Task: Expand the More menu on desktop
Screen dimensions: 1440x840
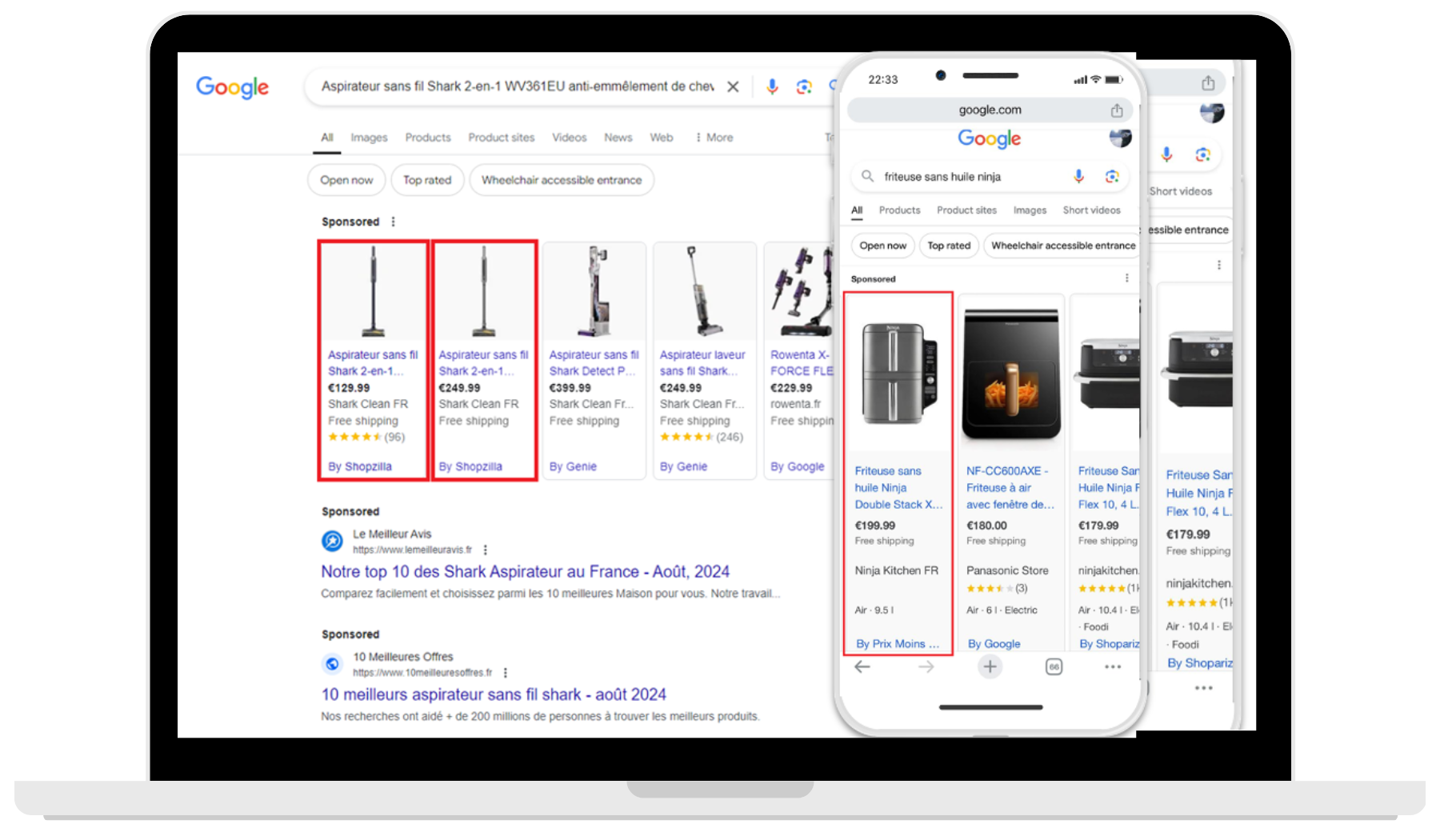Action: point(714,138)
